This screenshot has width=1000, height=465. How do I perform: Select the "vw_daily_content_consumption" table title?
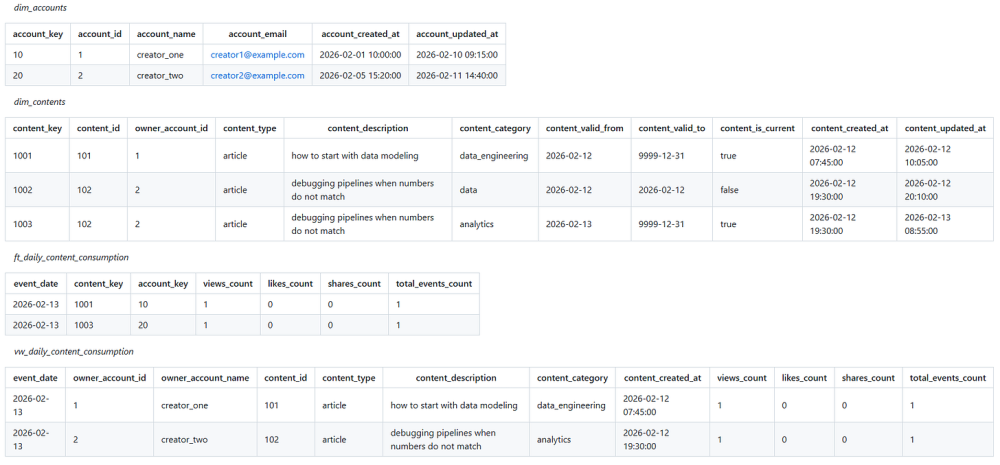tap(73, 351)
